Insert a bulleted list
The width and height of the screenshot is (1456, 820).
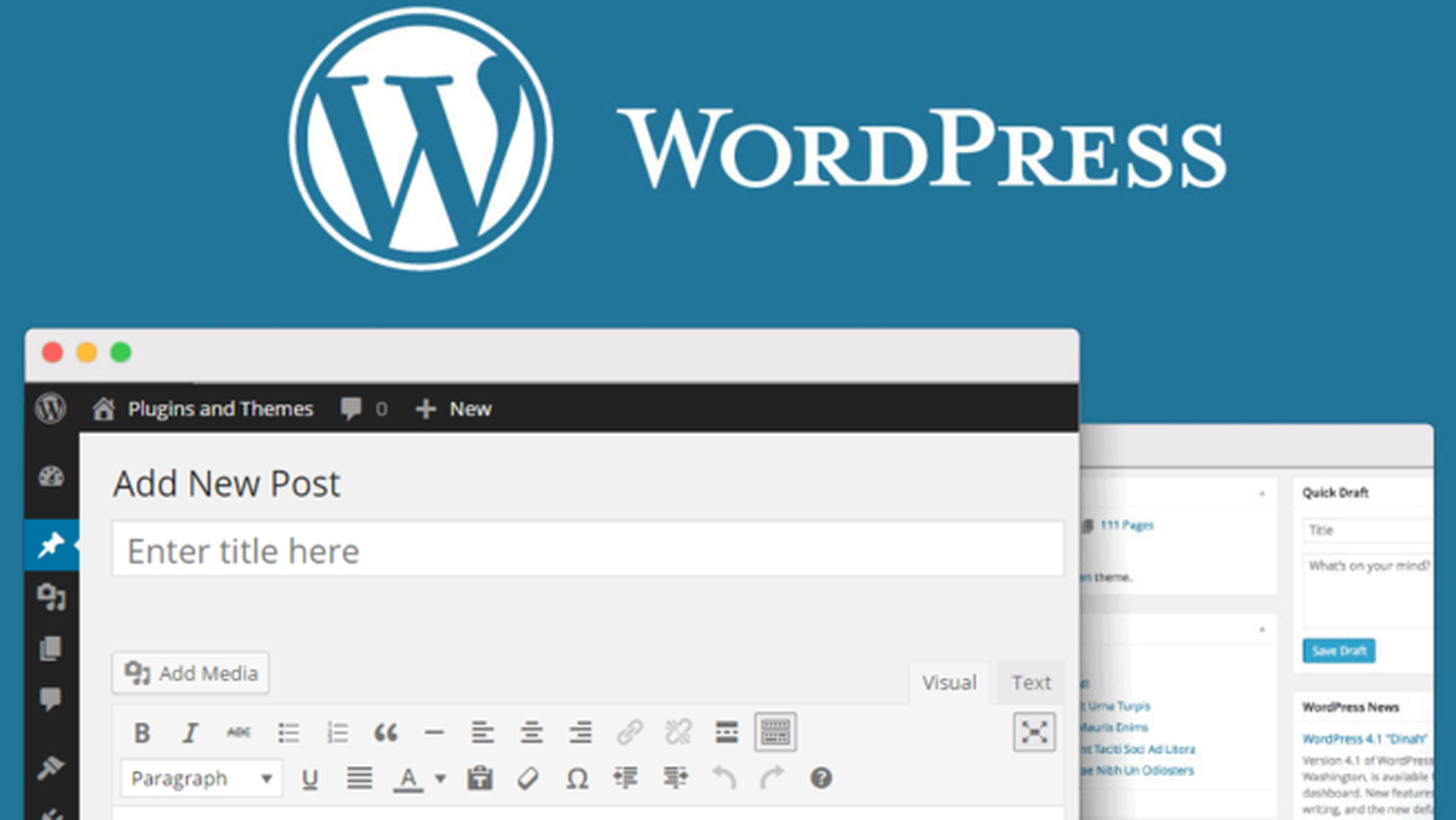pyautogui.click(x=288, y=732)
